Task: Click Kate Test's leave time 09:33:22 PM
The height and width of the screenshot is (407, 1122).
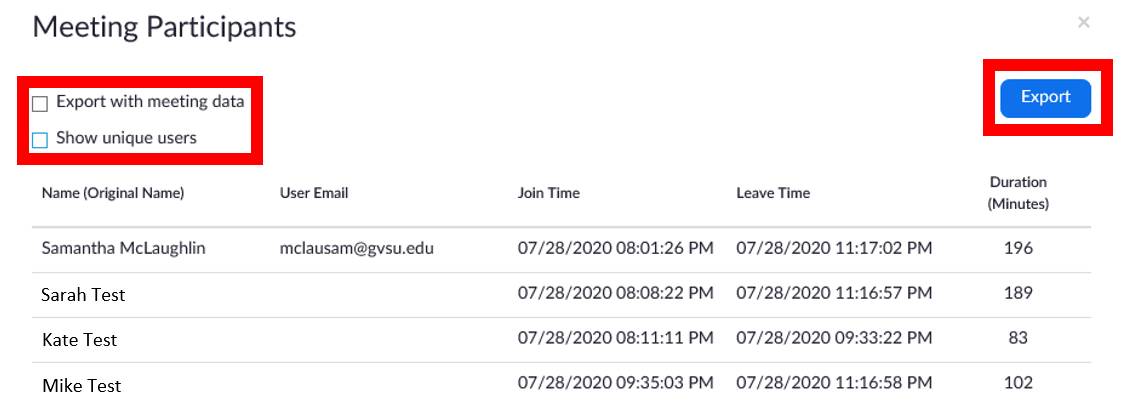Action: (834, 338)
